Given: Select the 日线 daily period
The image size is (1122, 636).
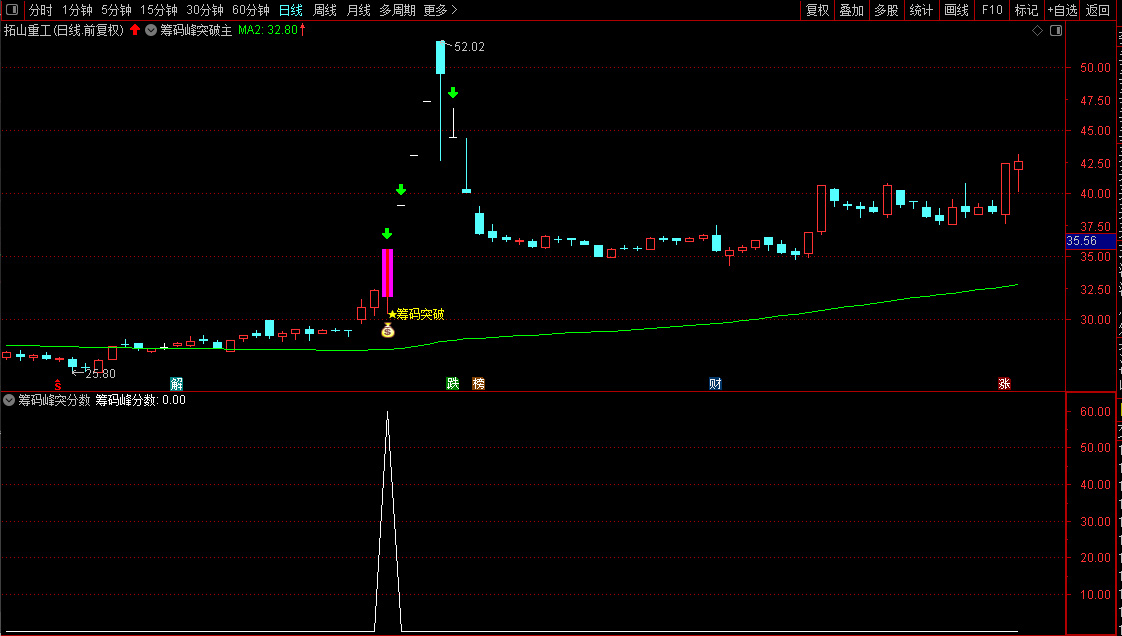Looking at the screenshot, I should [x=291, y=10].
